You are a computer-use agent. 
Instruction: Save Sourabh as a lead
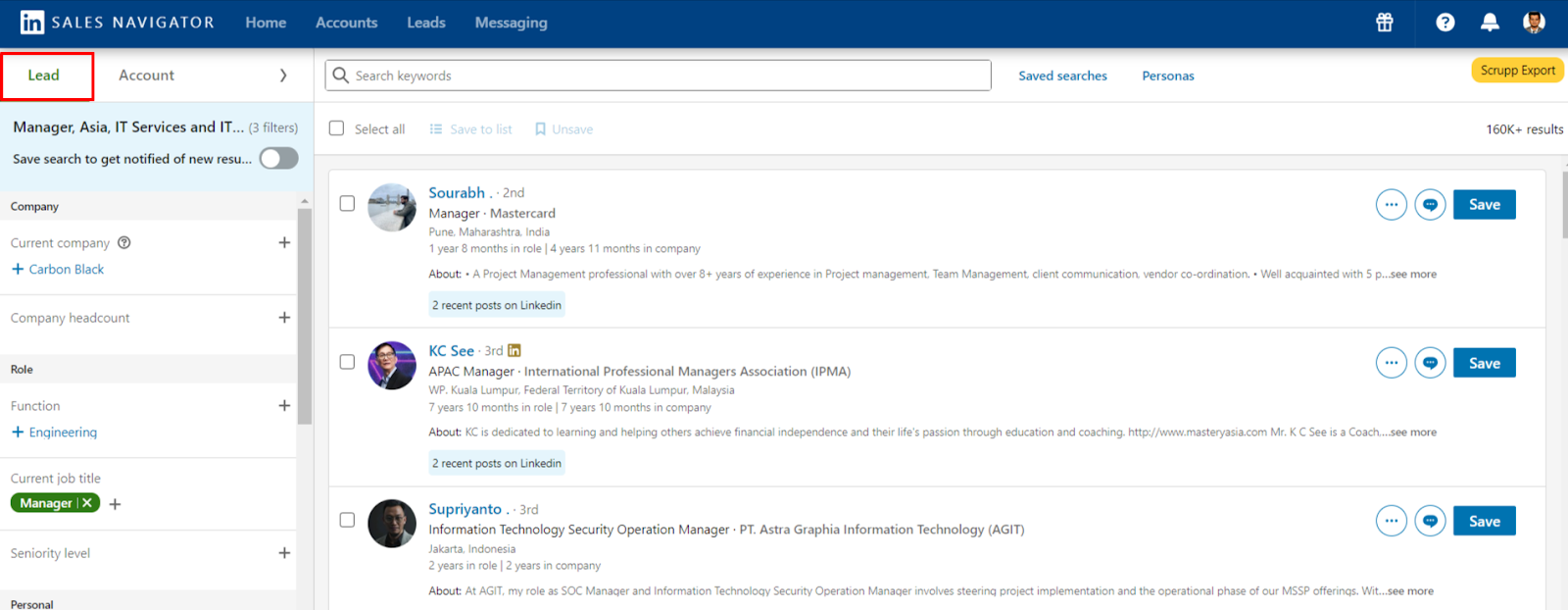pyautogui.click(x=1484, y=205)
